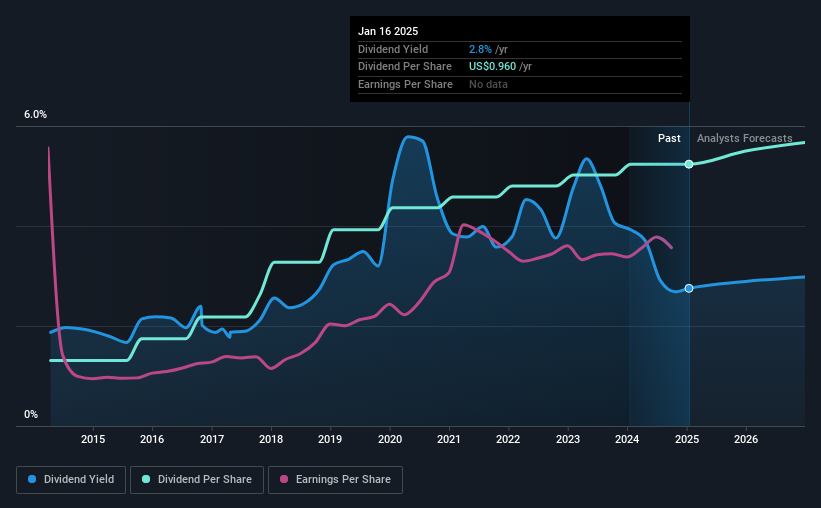Click the 2015 x-axis label
Screen dimensions: 821x508
pos(93,439)
